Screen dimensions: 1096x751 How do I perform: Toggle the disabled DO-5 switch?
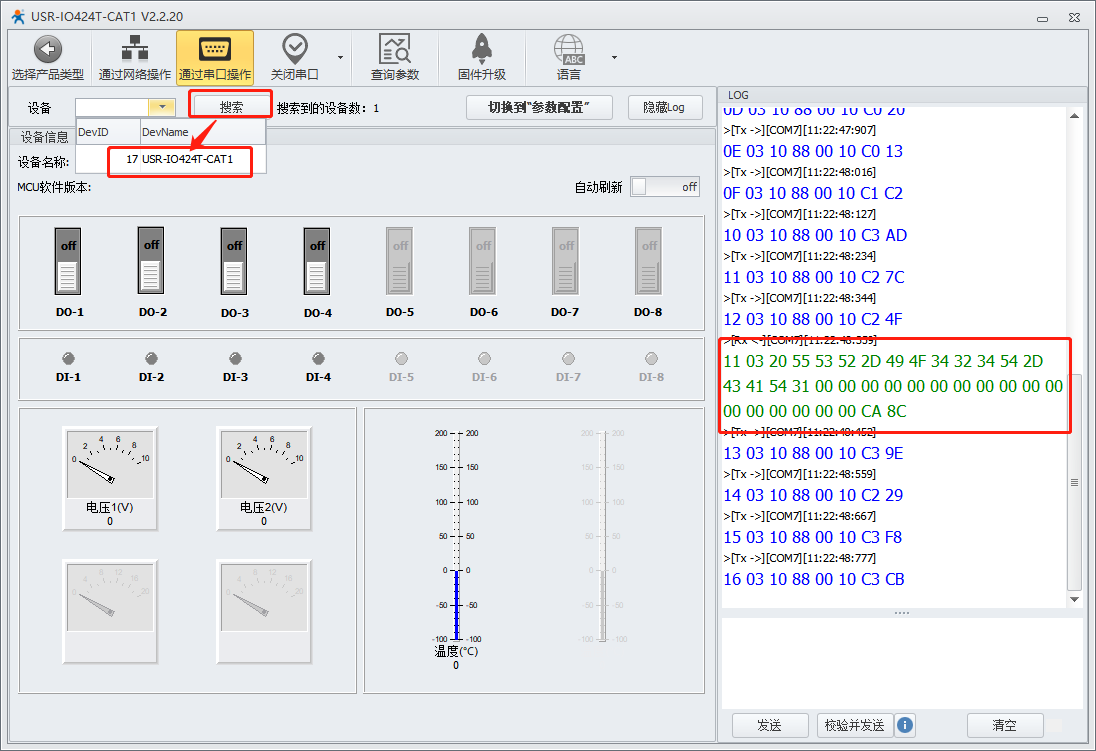[x=400, y=262]
